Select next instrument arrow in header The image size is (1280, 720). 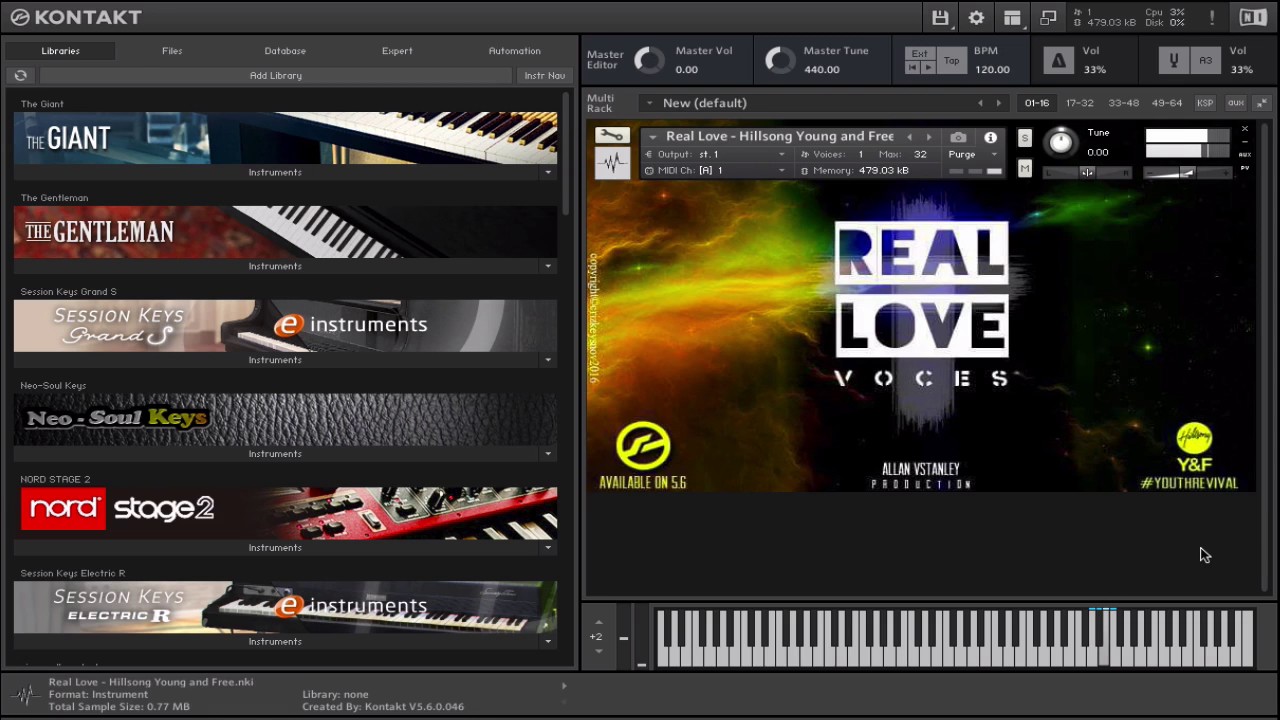click(x=928, y=137)
